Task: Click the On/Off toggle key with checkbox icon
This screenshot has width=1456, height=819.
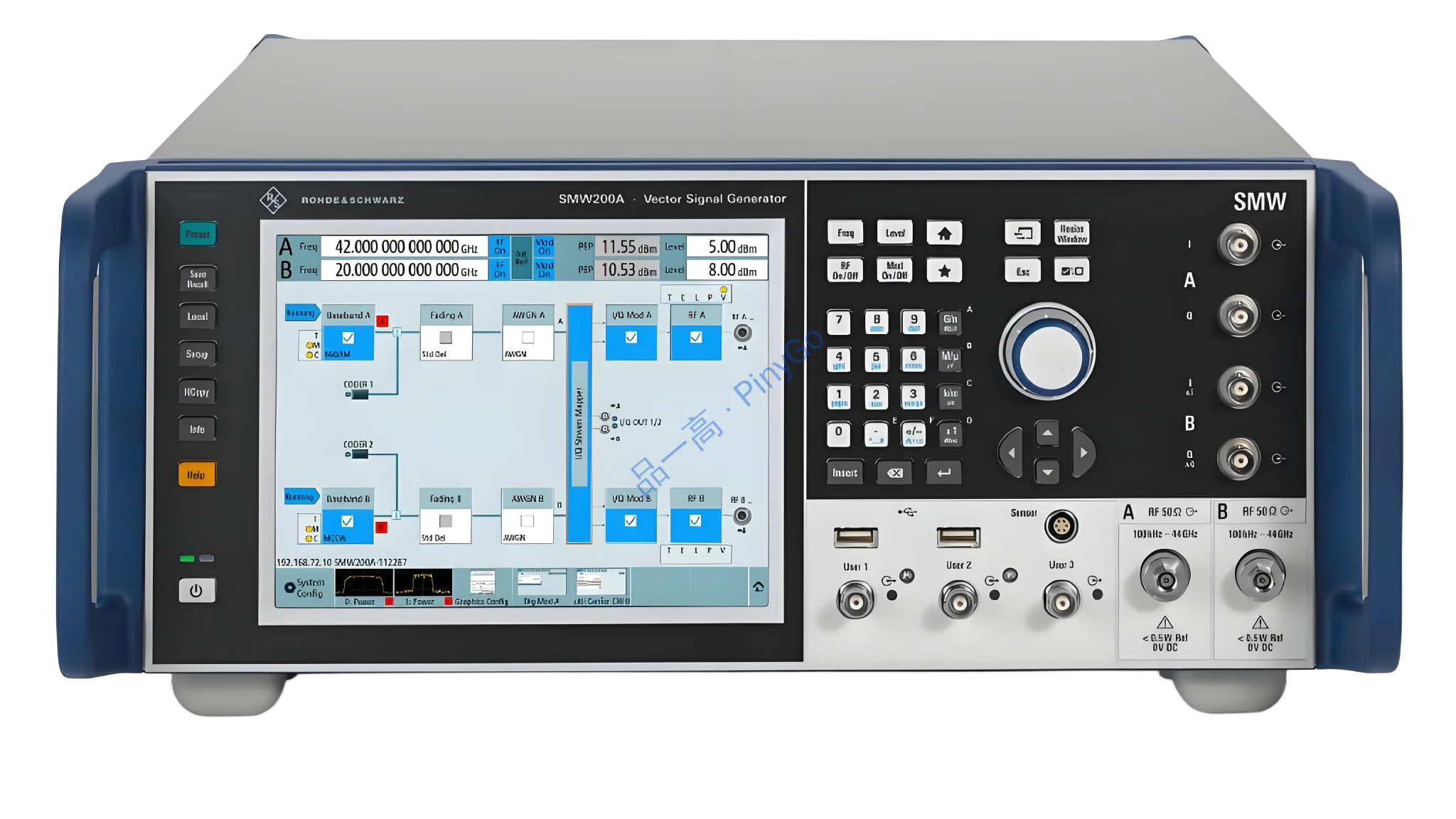Action: click(x=1071, y=271)
